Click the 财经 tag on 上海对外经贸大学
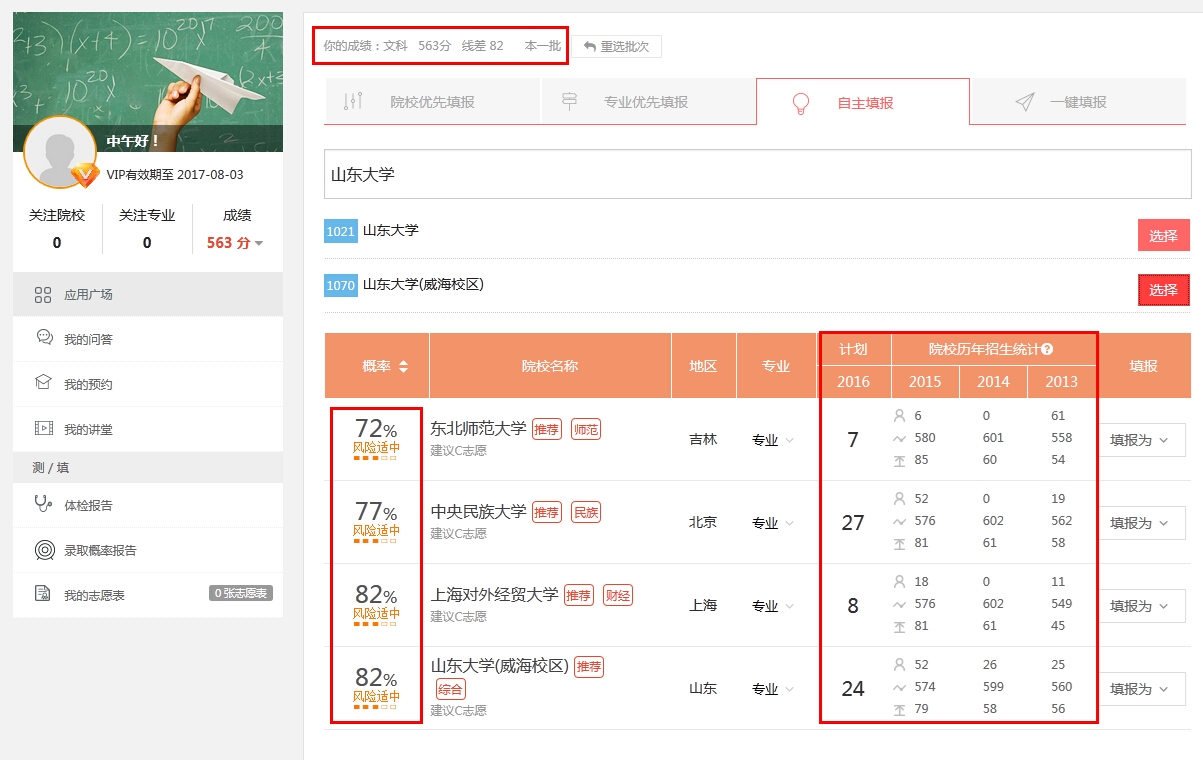This screenshot has height=760, width=1203. click(x=618, y=595)
